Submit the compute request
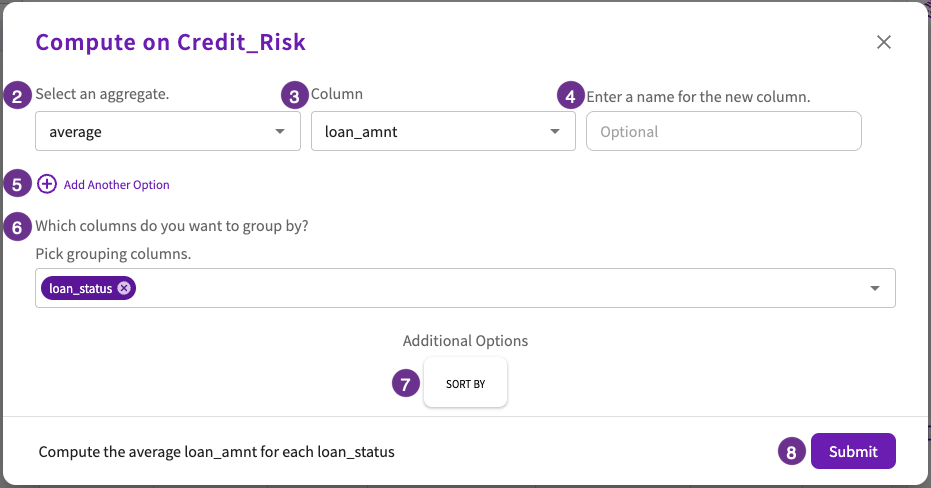The height and width of the screenshot is (488, 931). tap(853, 451)
